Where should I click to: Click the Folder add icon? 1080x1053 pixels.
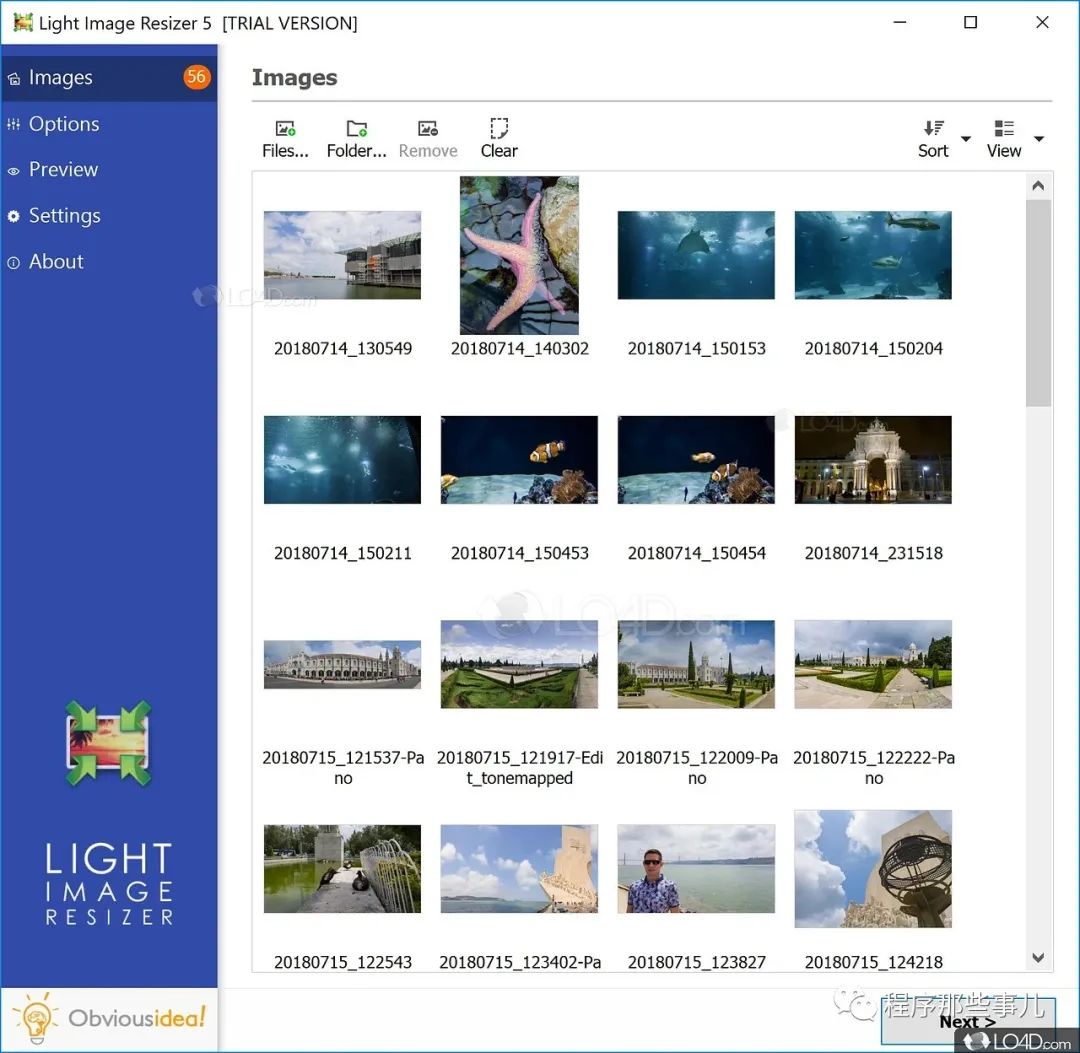tap(356, 129)
